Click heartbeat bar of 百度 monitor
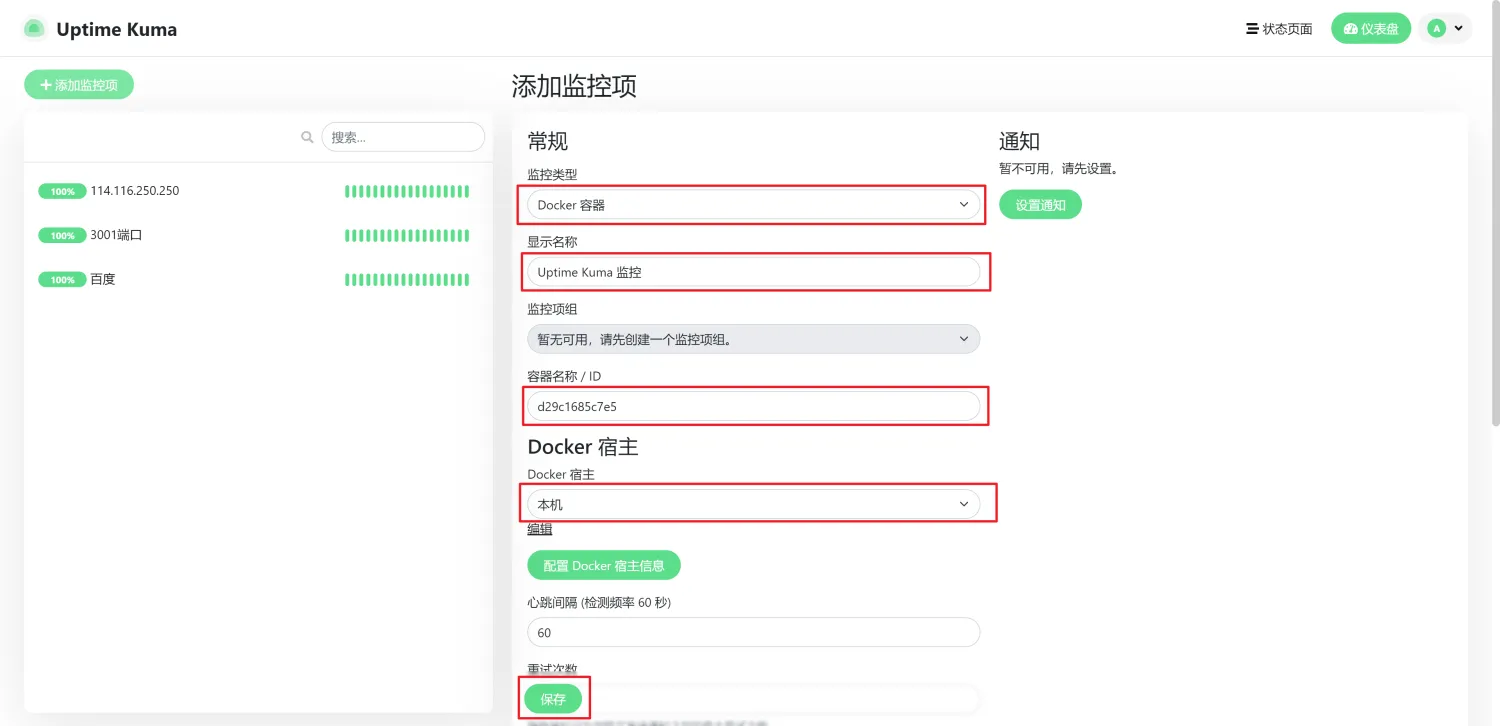1500x726 pixels. [406, 280]
